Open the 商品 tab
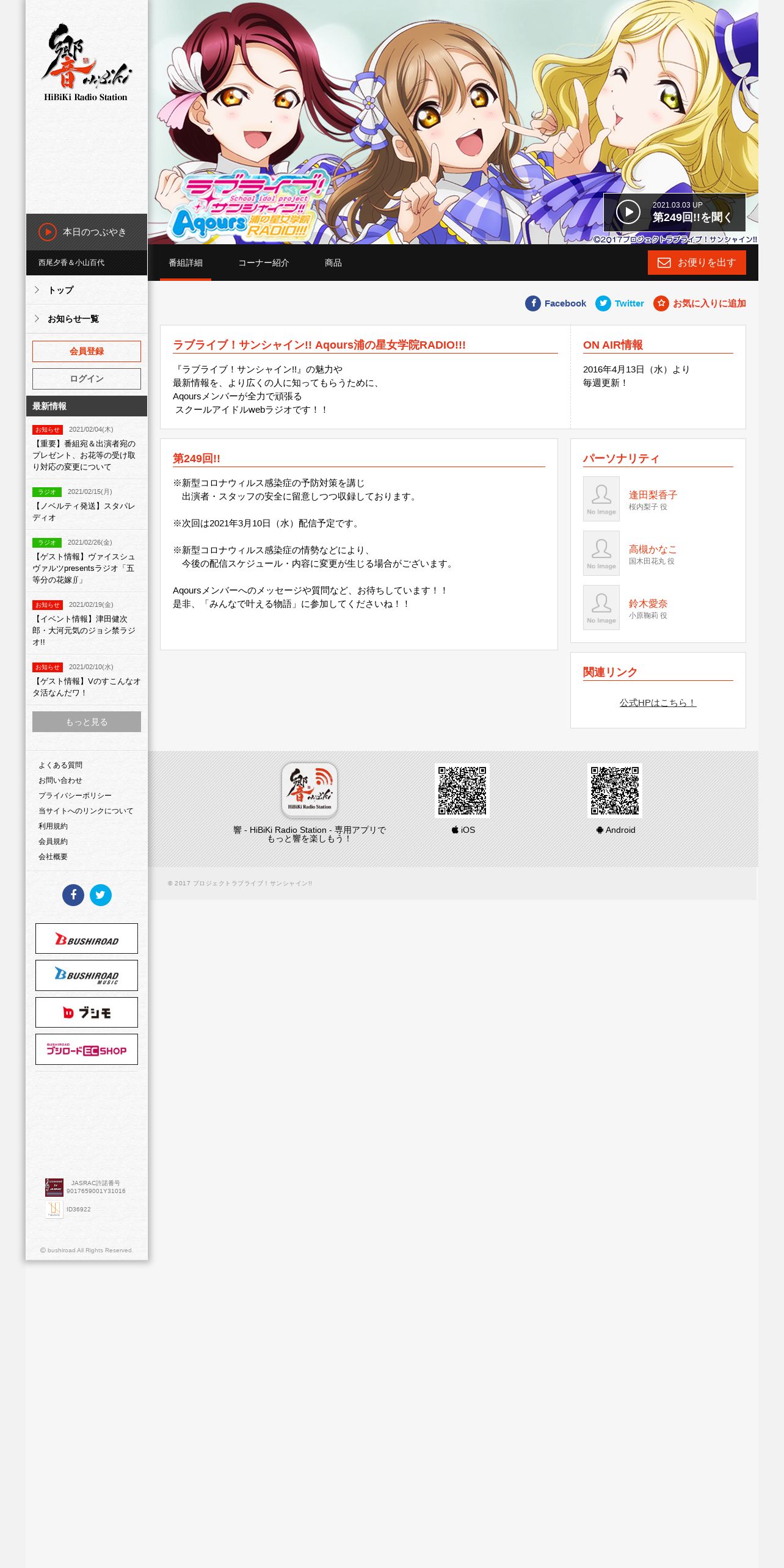Screen dimensions: 784x1568 tap(333, 263)
